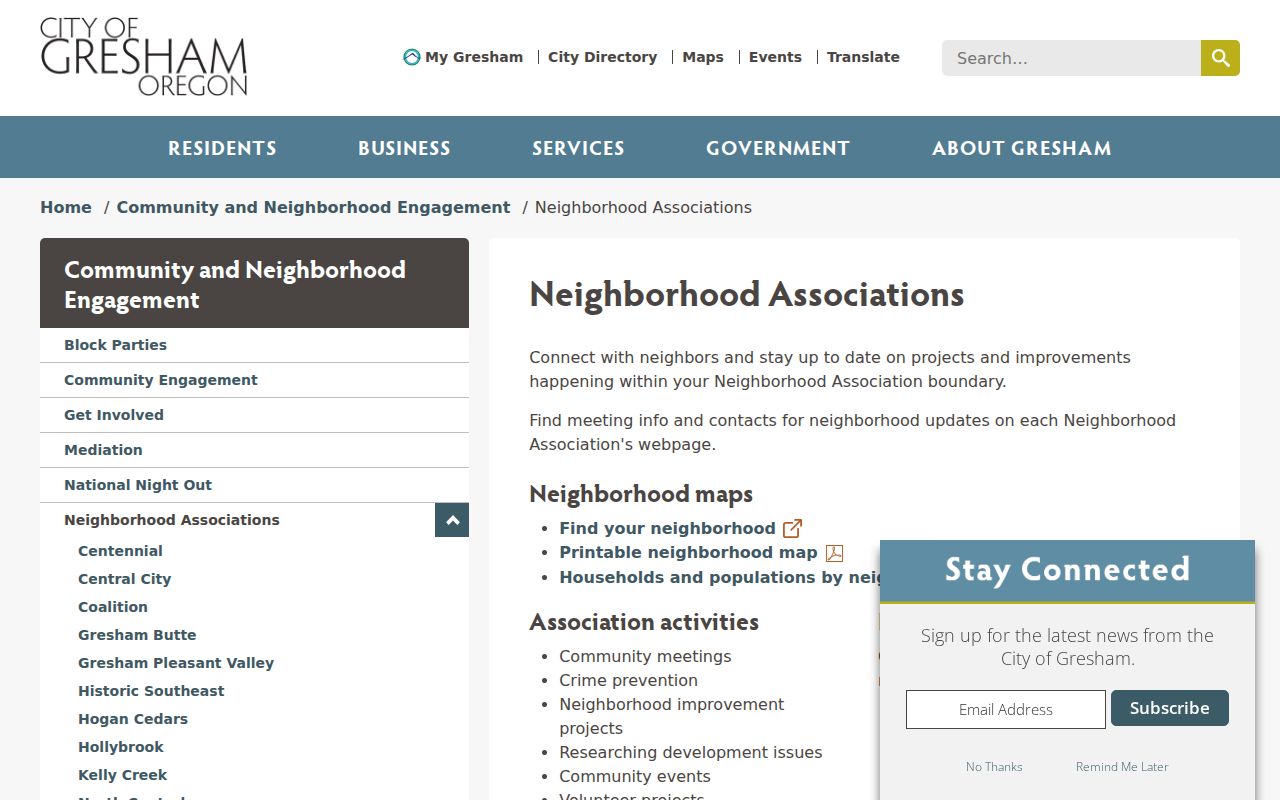This screenshot has width=1280, height=800.
Task: Open Gresham Pleasant Valley neighborhood page
Action: (x=176, y=663)
